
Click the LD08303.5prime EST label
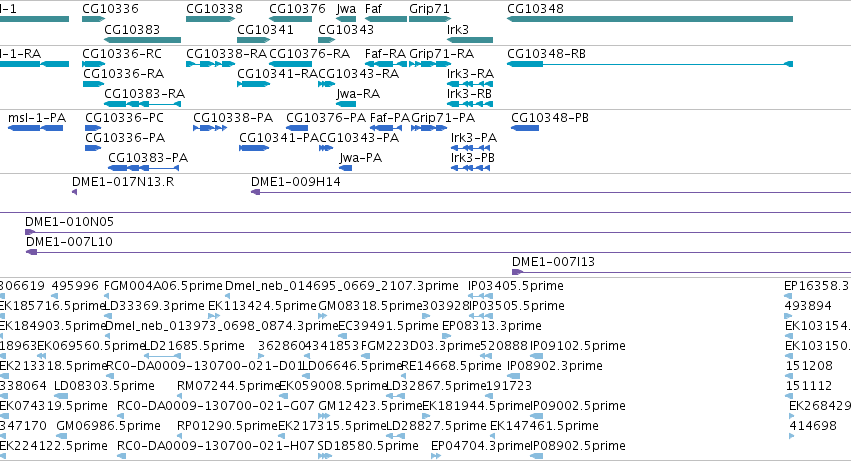104,386
